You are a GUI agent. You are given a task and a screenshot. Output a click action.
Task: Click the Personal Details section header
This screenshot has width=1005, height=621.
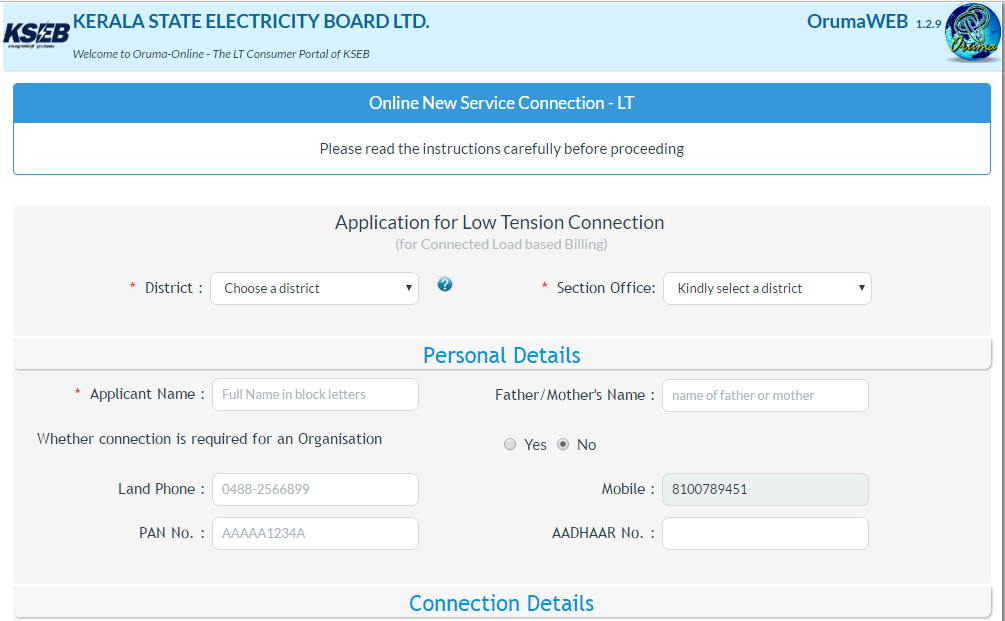tap(501, 355)
